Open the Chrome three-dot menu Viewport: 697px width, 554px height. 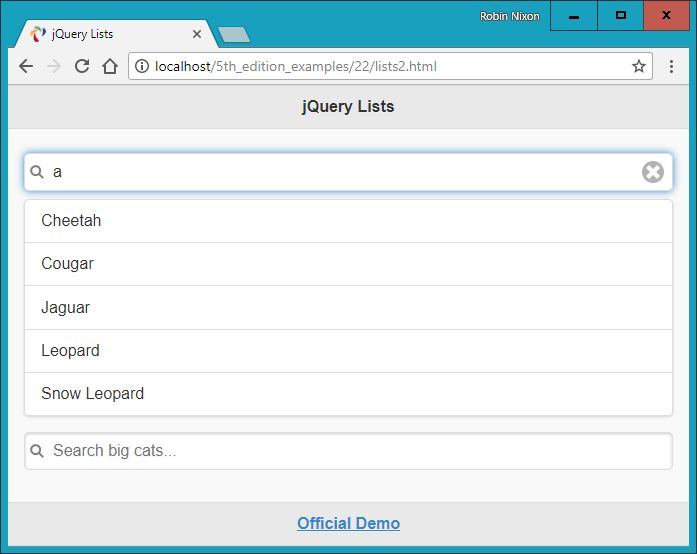[671, 66]
